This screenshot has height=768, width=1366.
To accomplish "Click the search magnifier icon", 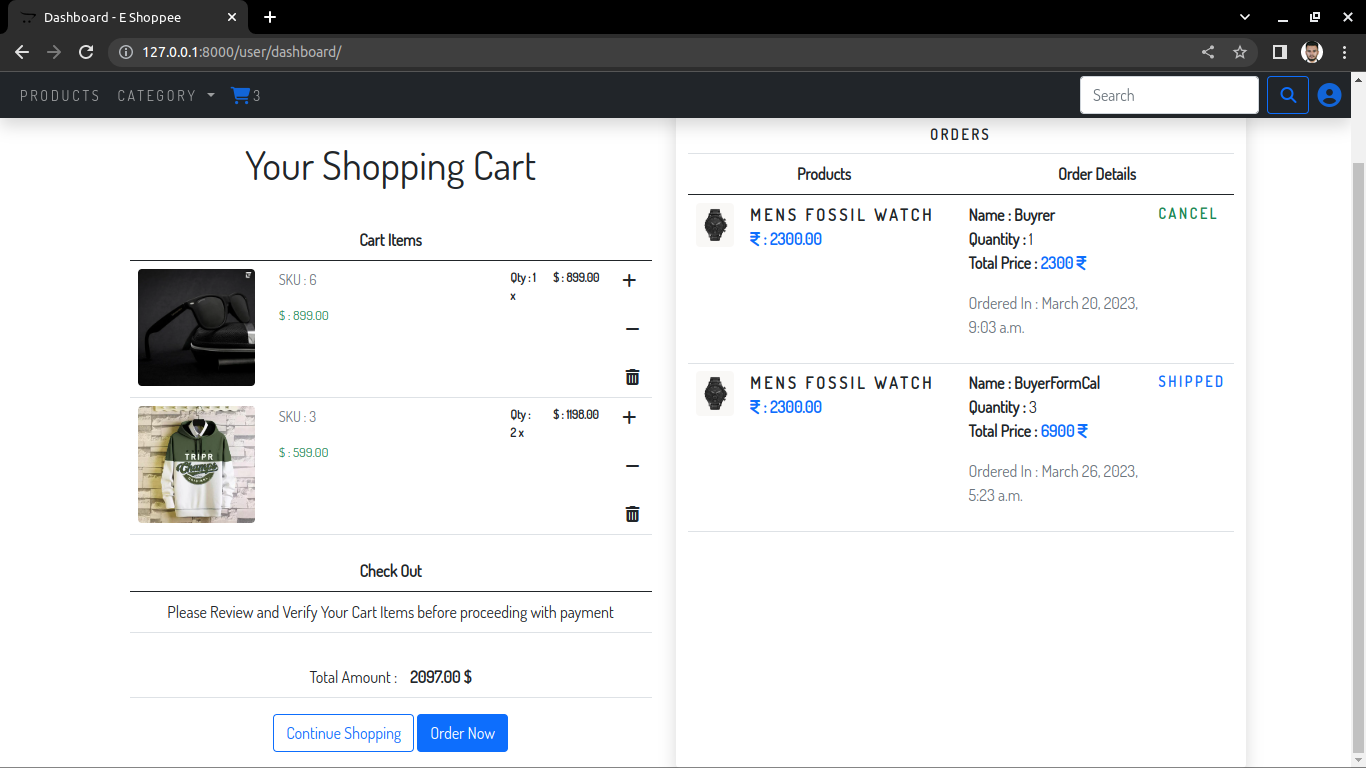I will point(1288,95).
